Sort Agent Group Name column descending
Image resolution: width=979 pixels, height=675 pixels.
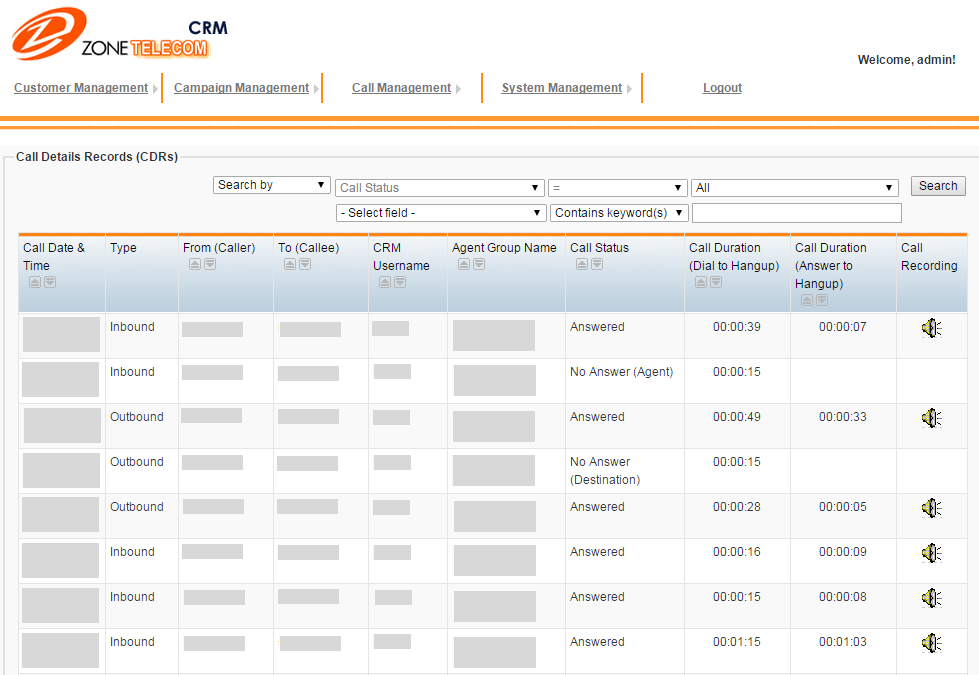479,264
